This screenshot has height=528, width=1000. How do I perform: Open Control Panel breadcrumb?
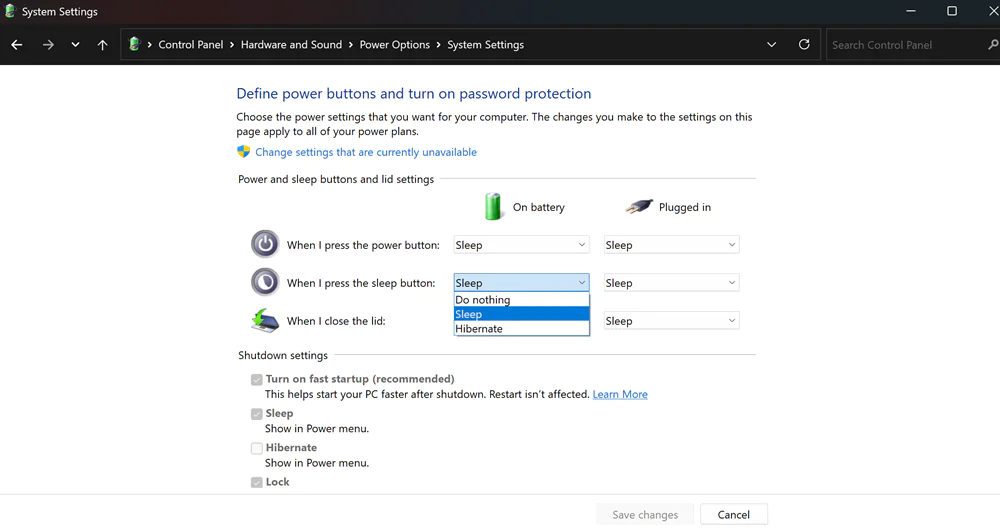click(x=191, y=45)
